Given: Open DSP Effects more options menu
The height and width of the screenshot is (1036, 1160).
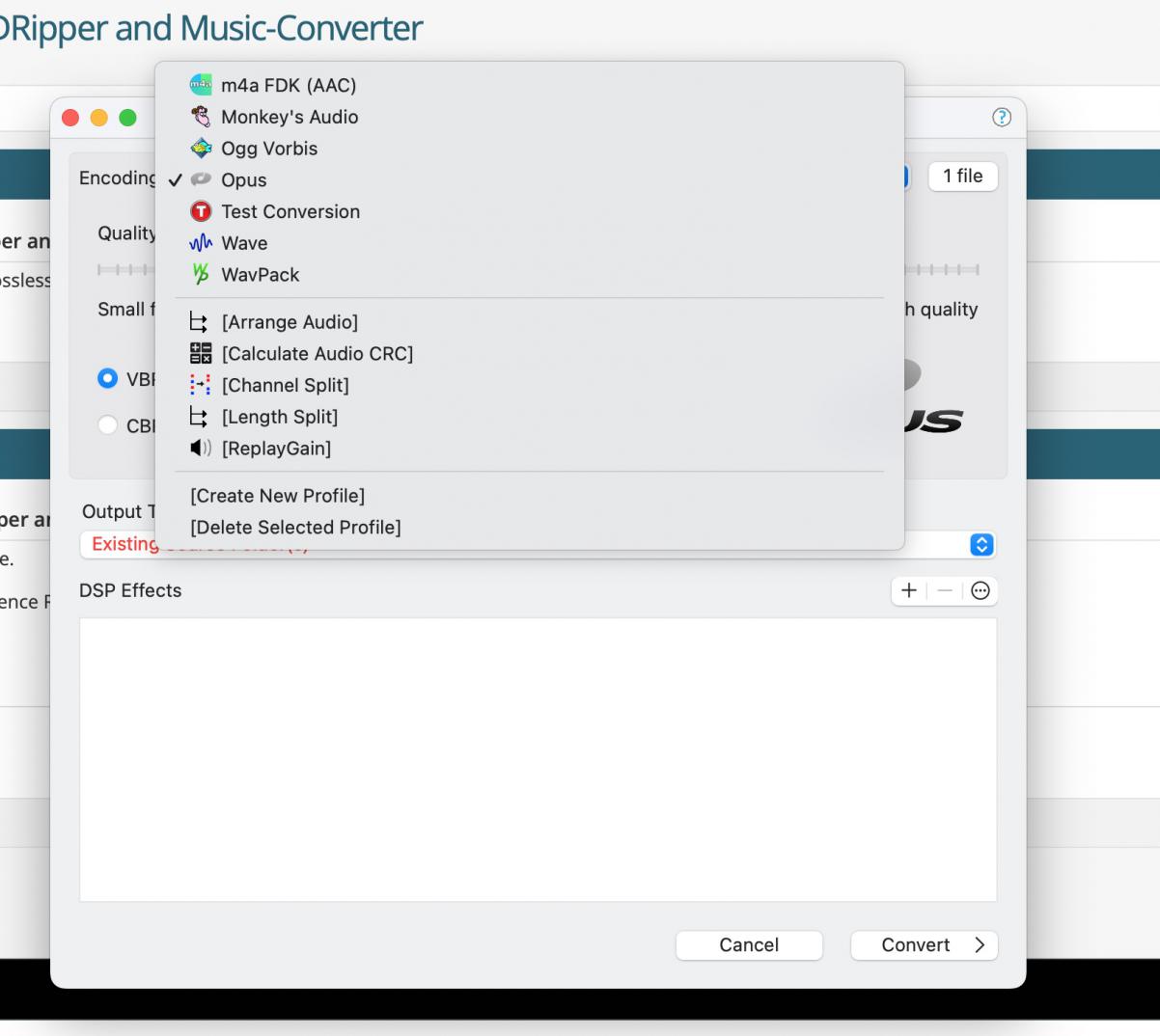Looking at the screenshot, I should point(980,591).
